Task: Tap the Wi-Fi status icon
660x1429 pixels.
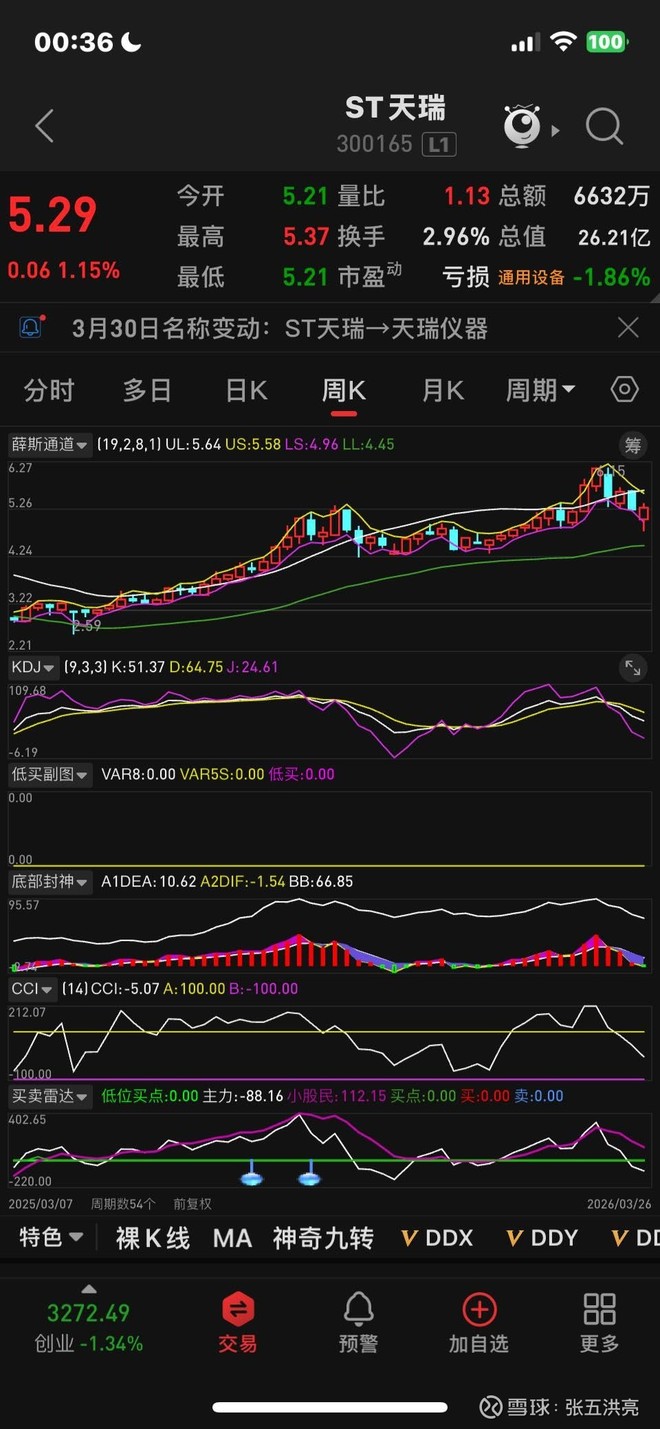Action: (x=564, y=42)
